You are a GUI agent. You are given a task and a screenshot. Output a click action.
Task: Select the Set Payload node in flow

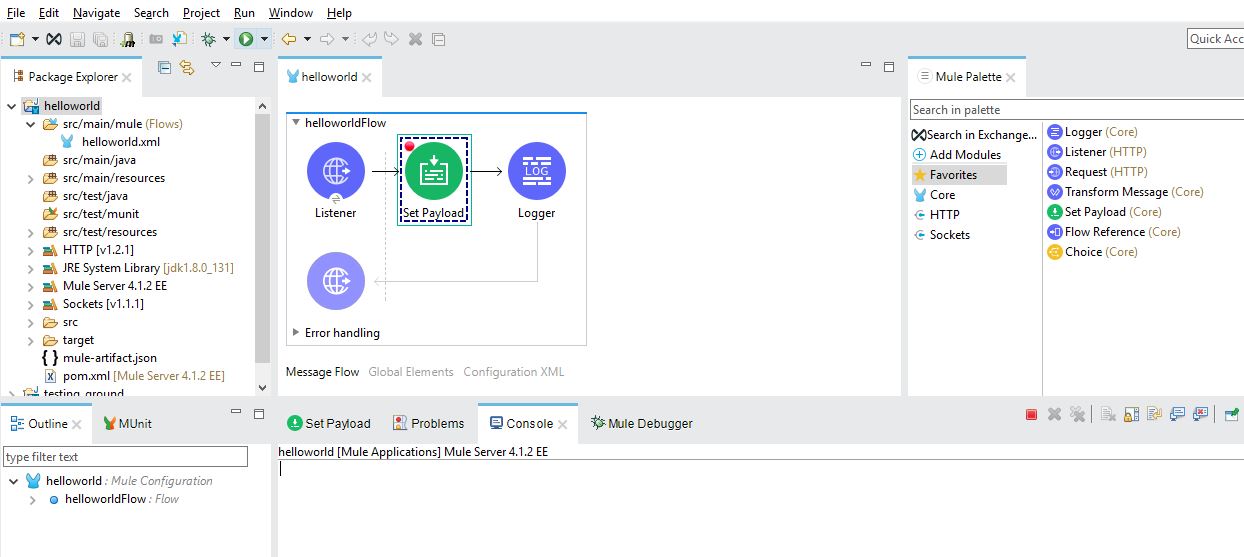(433, 172)
